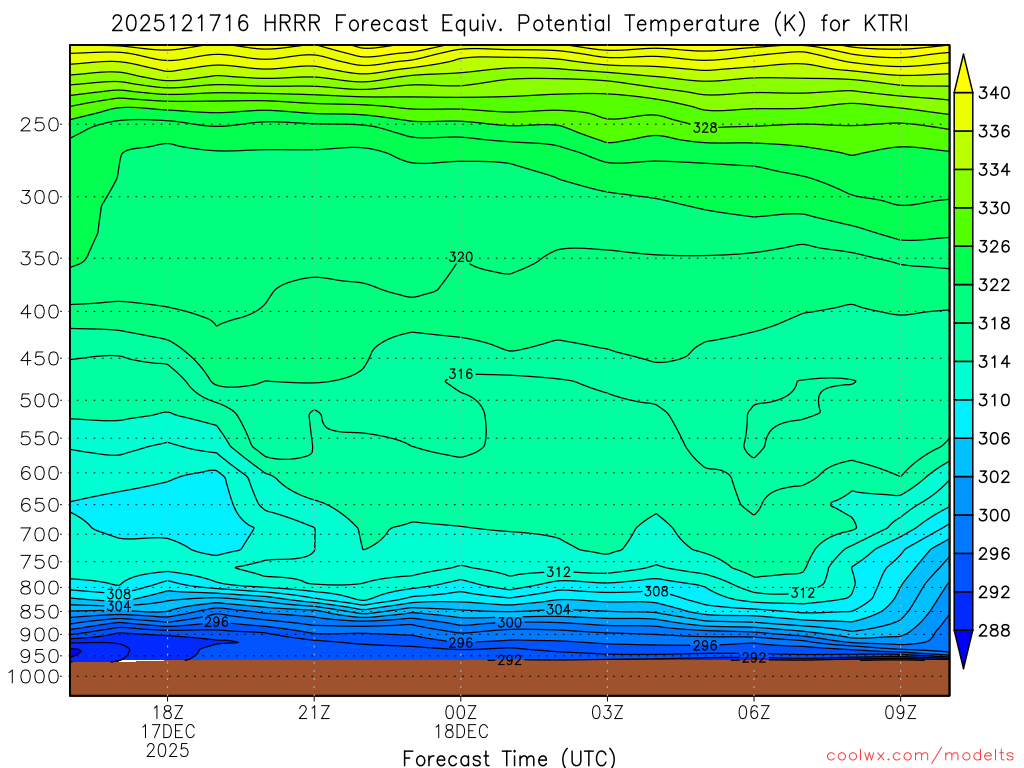Click the 650 pressure axis label
Image resolution: width=1024 pixels, height=768 pixels.
(40, 505)
